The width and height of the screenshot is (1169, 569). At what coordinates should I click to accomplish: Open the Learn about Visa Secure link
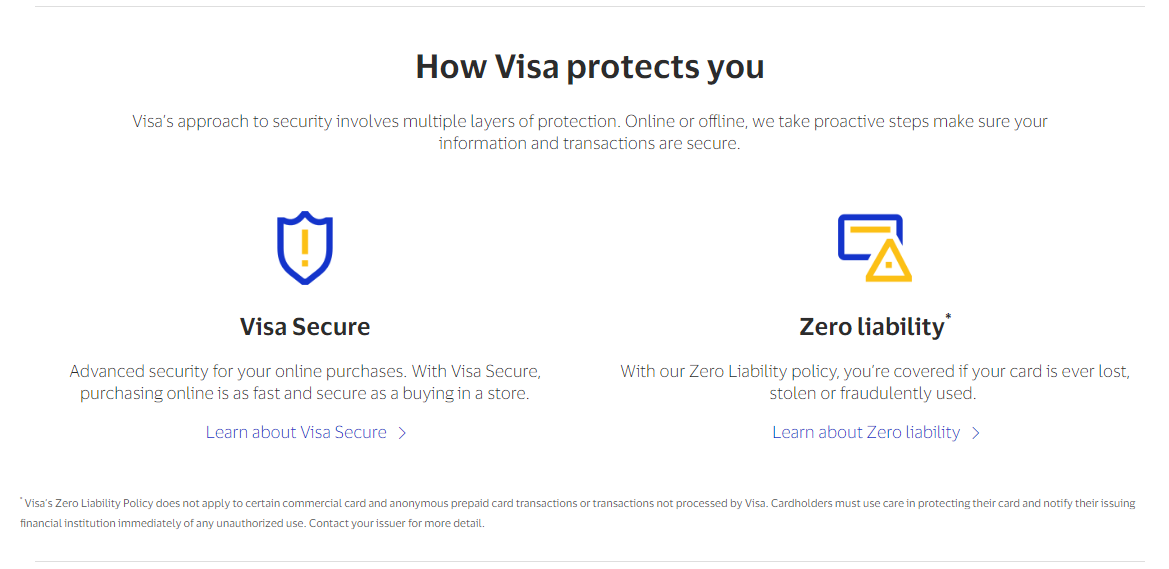tap(306, 433)
